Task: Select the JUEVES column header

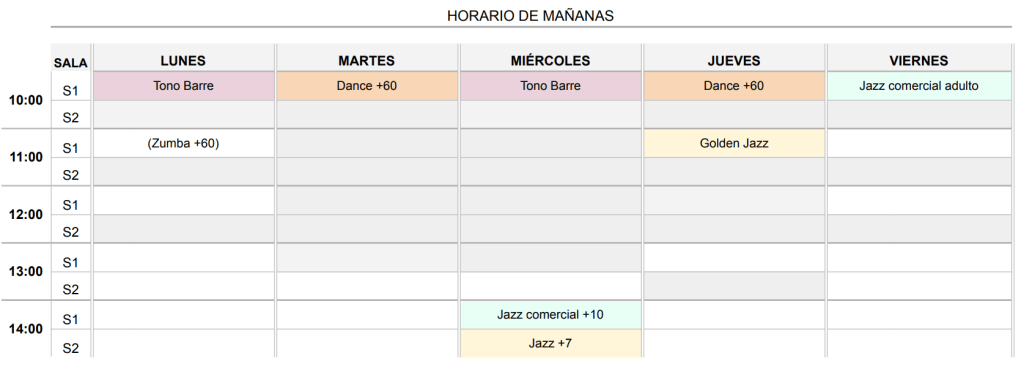Action: (734, 61)
